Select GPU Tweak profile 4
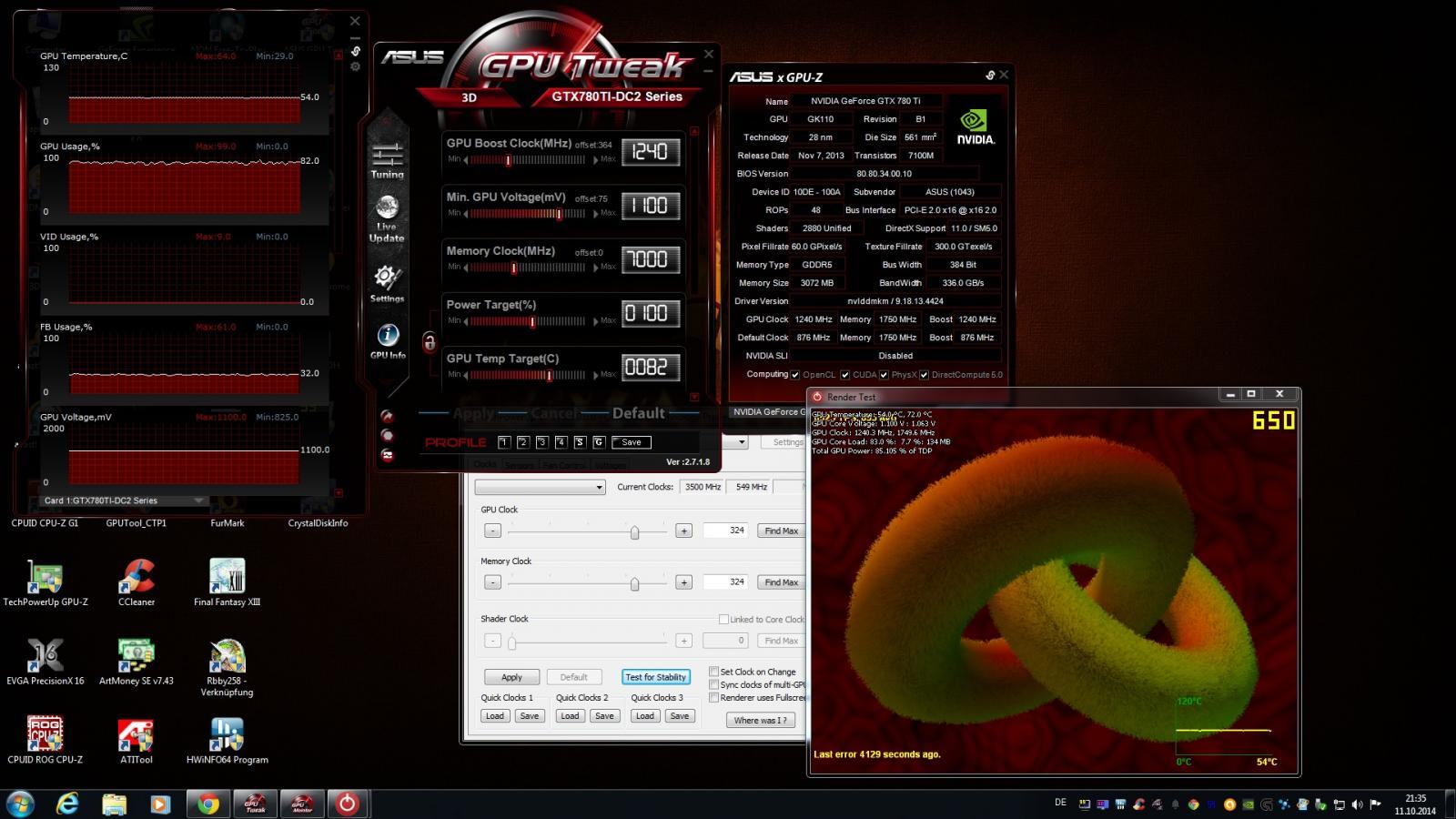The image size is (1456, 819). pos(561,442)
